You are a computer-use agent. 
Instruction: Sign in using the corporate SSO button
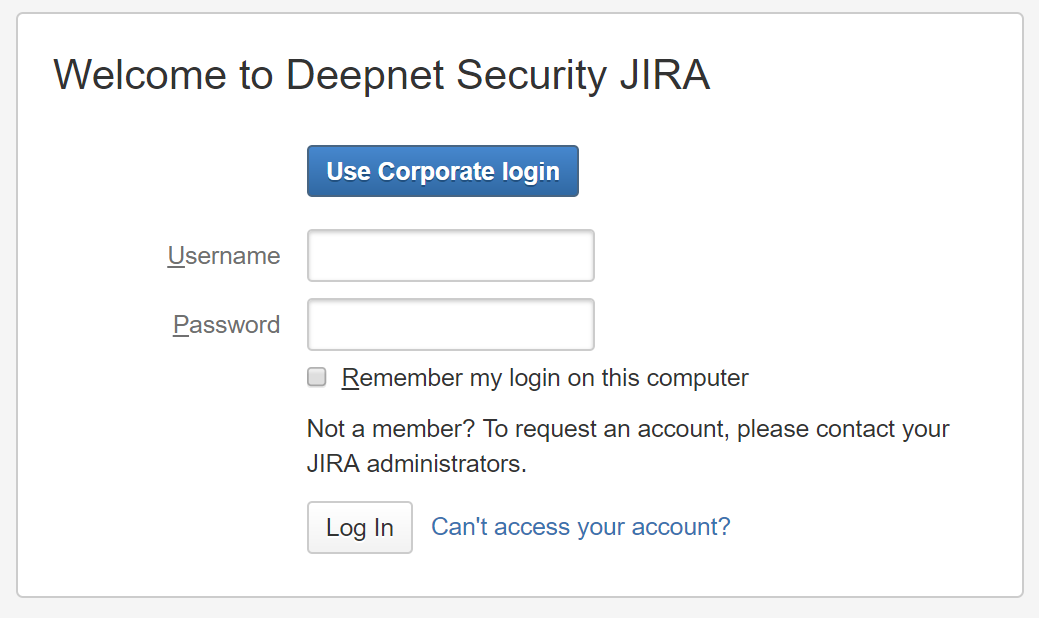click(x=442, y=171)
